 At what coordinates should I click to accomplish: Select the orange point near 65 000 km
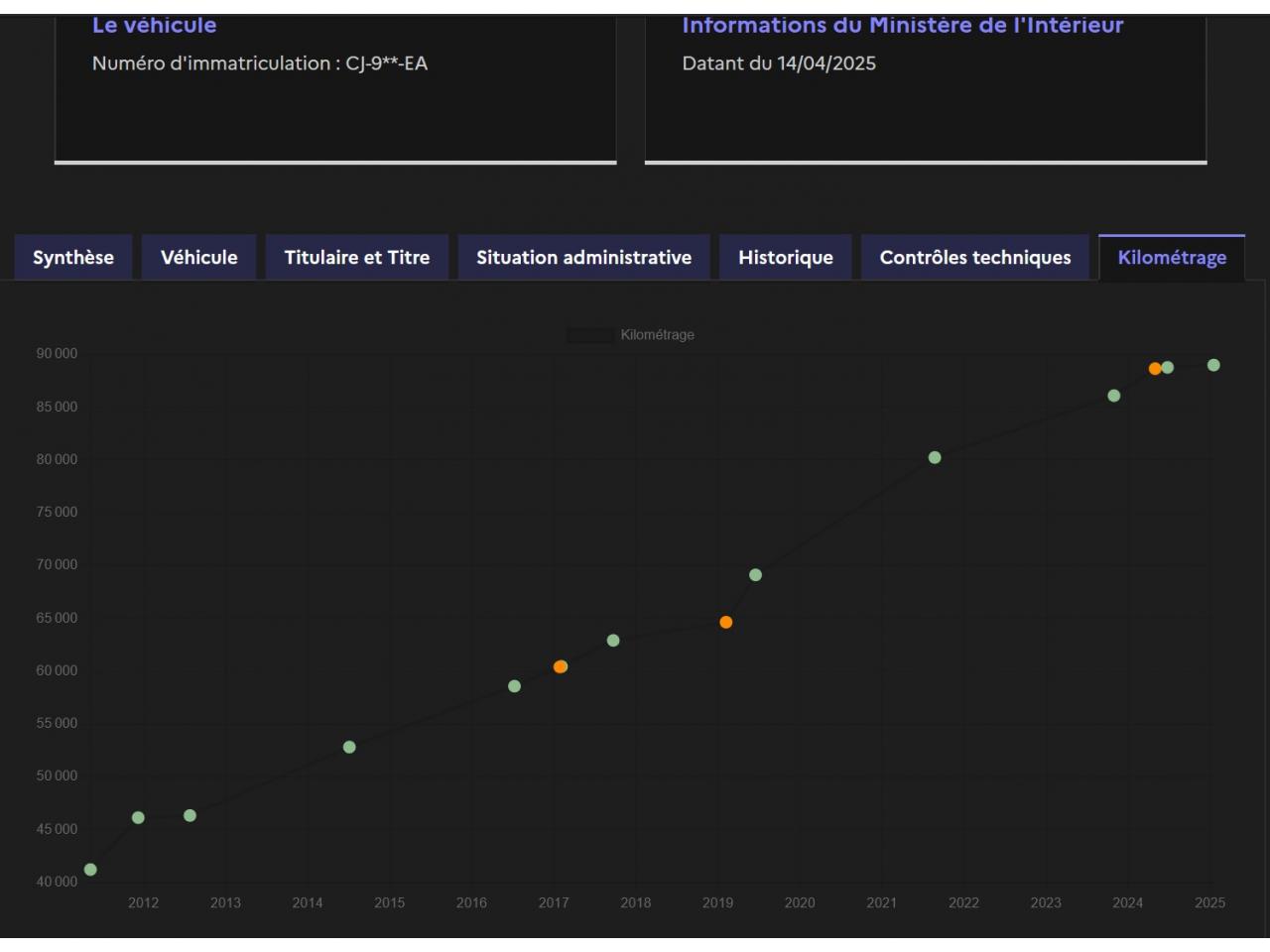coord(726,623)
